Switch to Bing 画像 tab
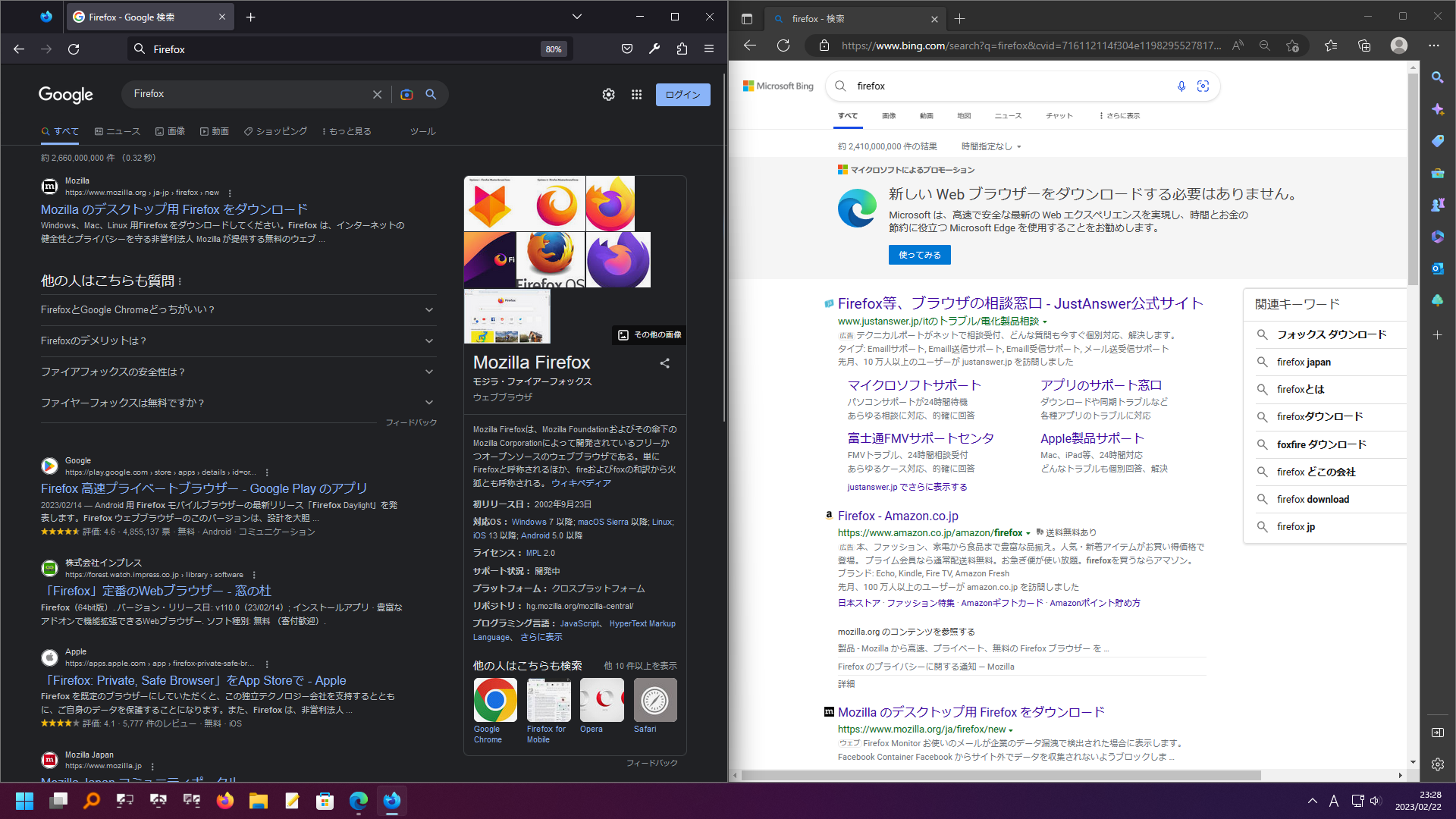Image resolution: width=1456 pixels, height=819 pixels. click(889, 116)
